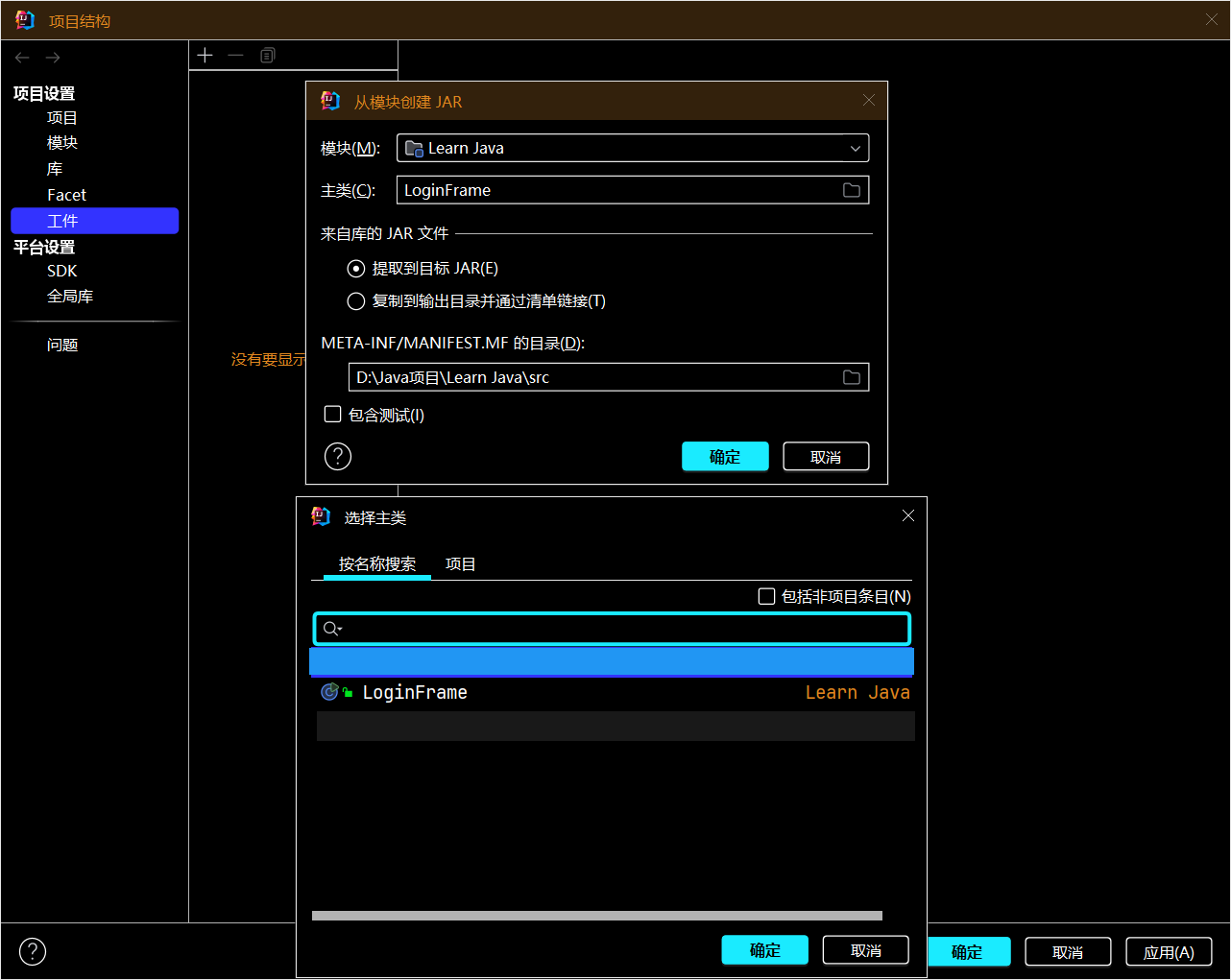Go back with the left arrow
Viewport: 1231px width, 980px height.
click(x=22, y=58)
